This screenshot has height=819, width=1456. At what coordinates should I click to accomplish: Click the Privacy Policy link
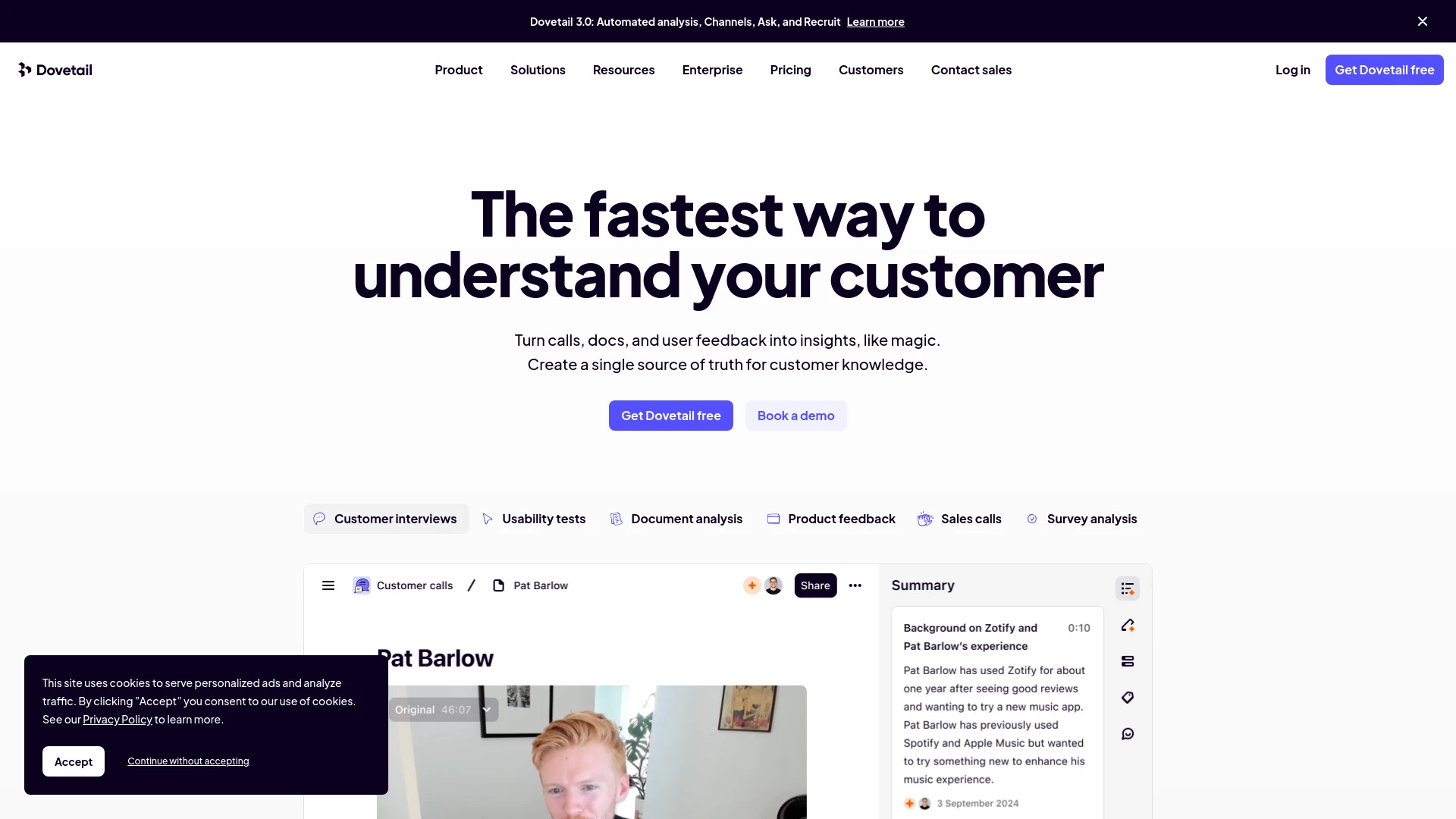coord(117,719)
